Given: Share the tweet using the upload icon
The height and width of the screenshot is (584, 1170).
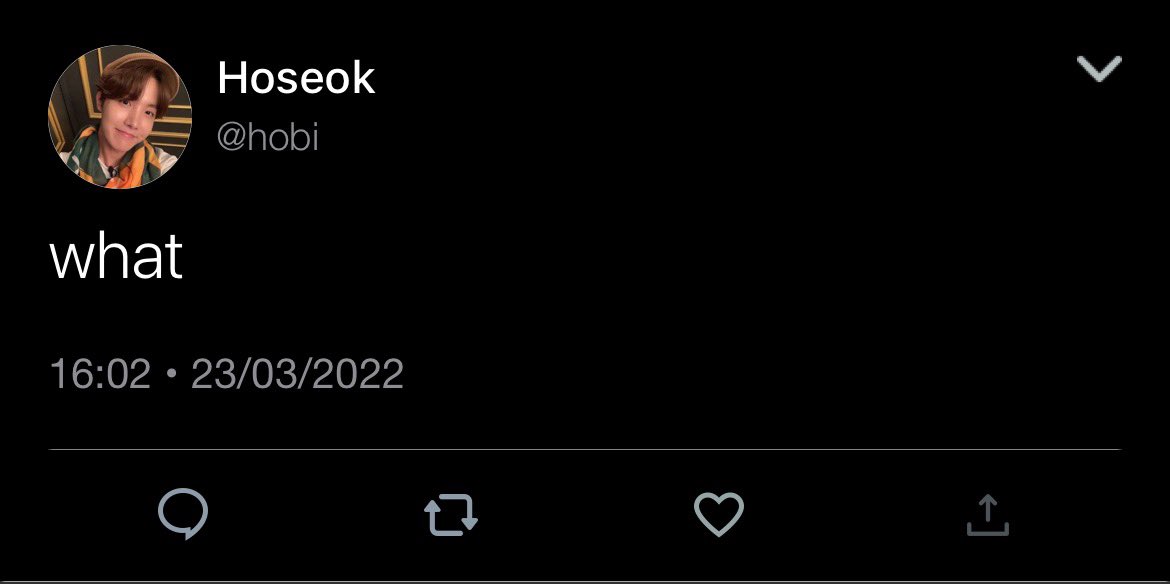Looking at the screenshot, I should 987,515.
